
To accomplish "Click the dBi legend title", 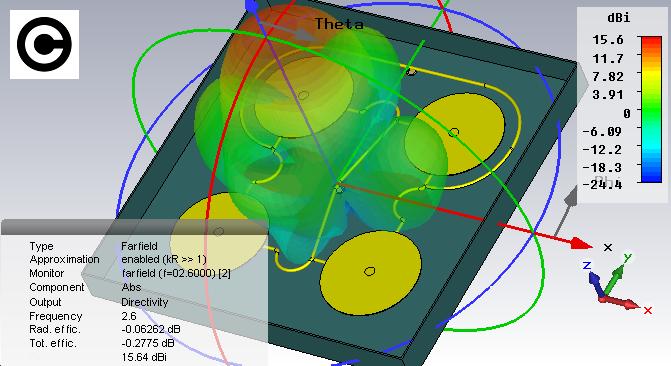I will click(x=618, y=18).
